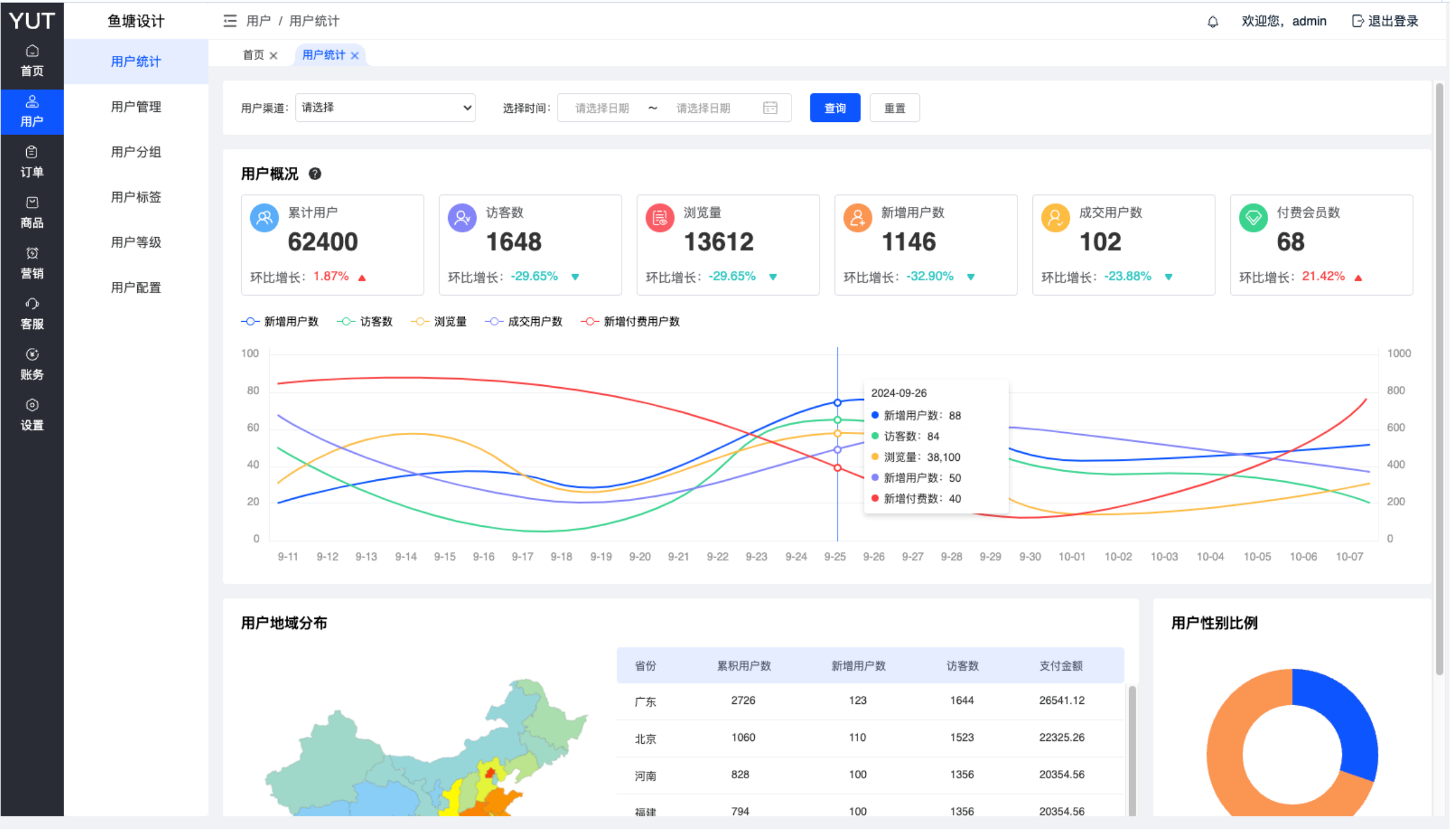Open the 订单 sidebar section
The width and height of the screenshot is (1456, 836).
(32, 161)
